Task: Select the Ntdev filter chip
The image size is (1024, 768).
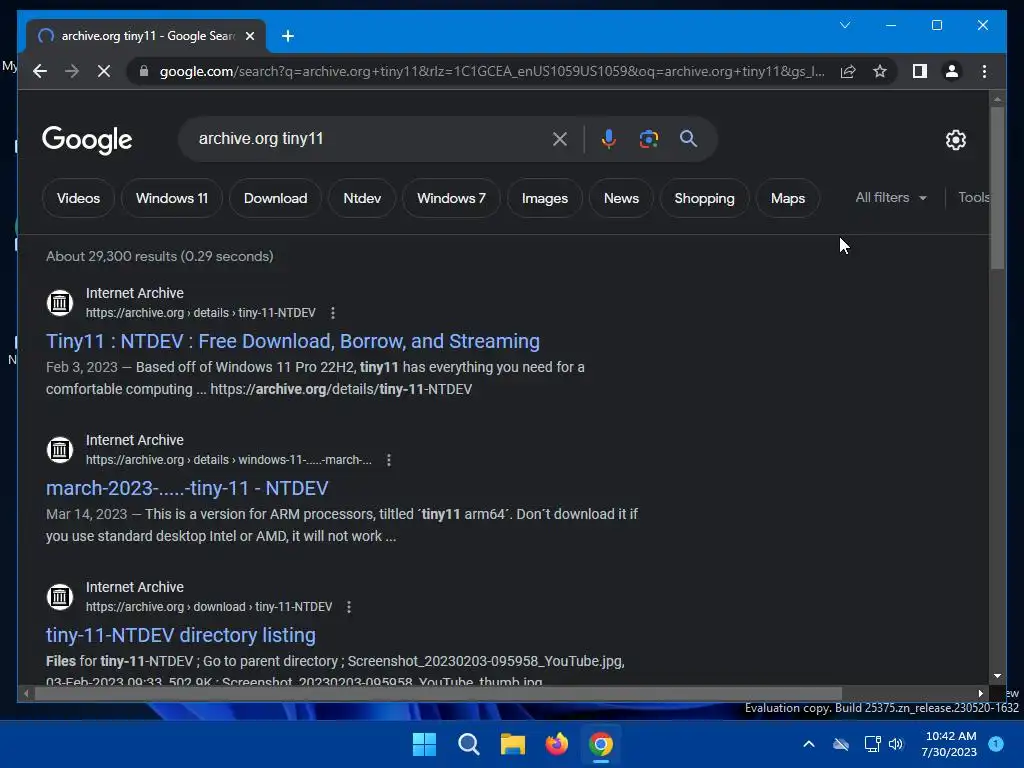Action: coord(362,198)
